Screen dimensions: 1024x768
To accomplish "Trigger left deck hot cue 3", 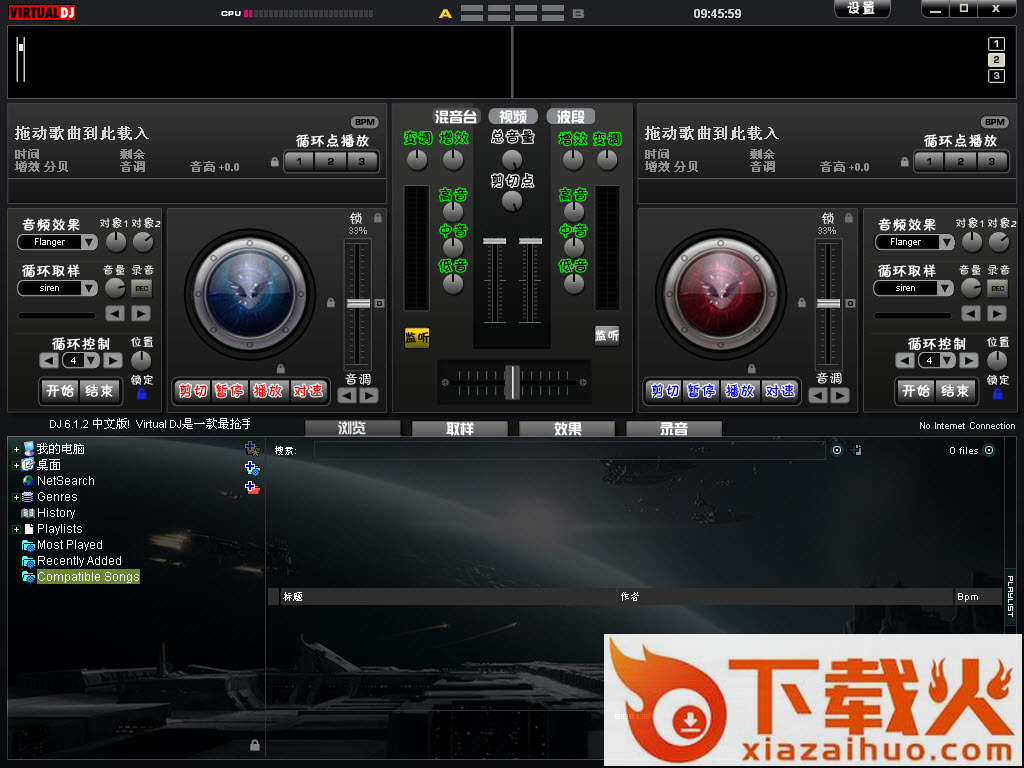I will tap(362, 161).
